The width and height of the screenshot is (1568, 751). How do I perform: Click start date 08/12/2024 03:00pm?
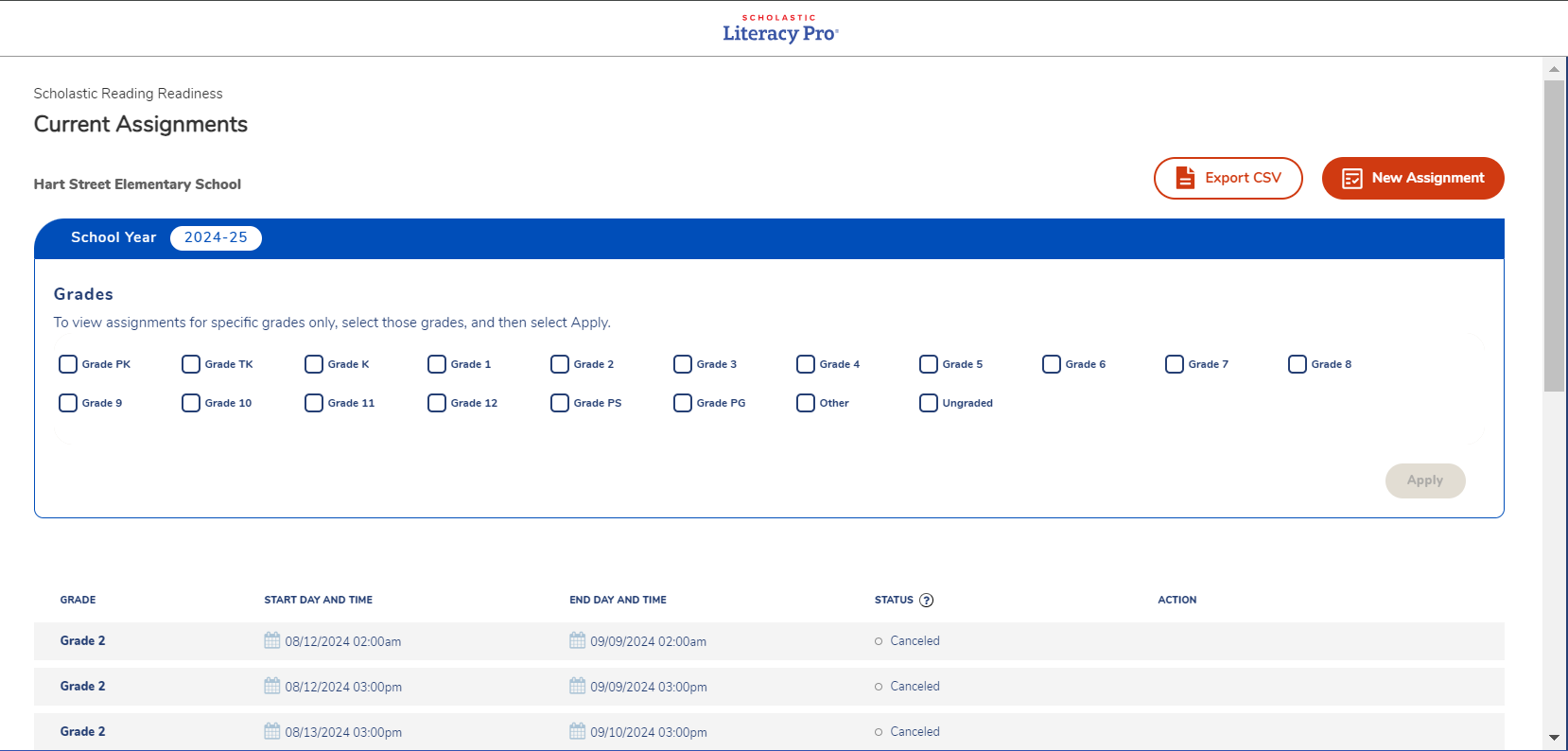click(343, 687)
